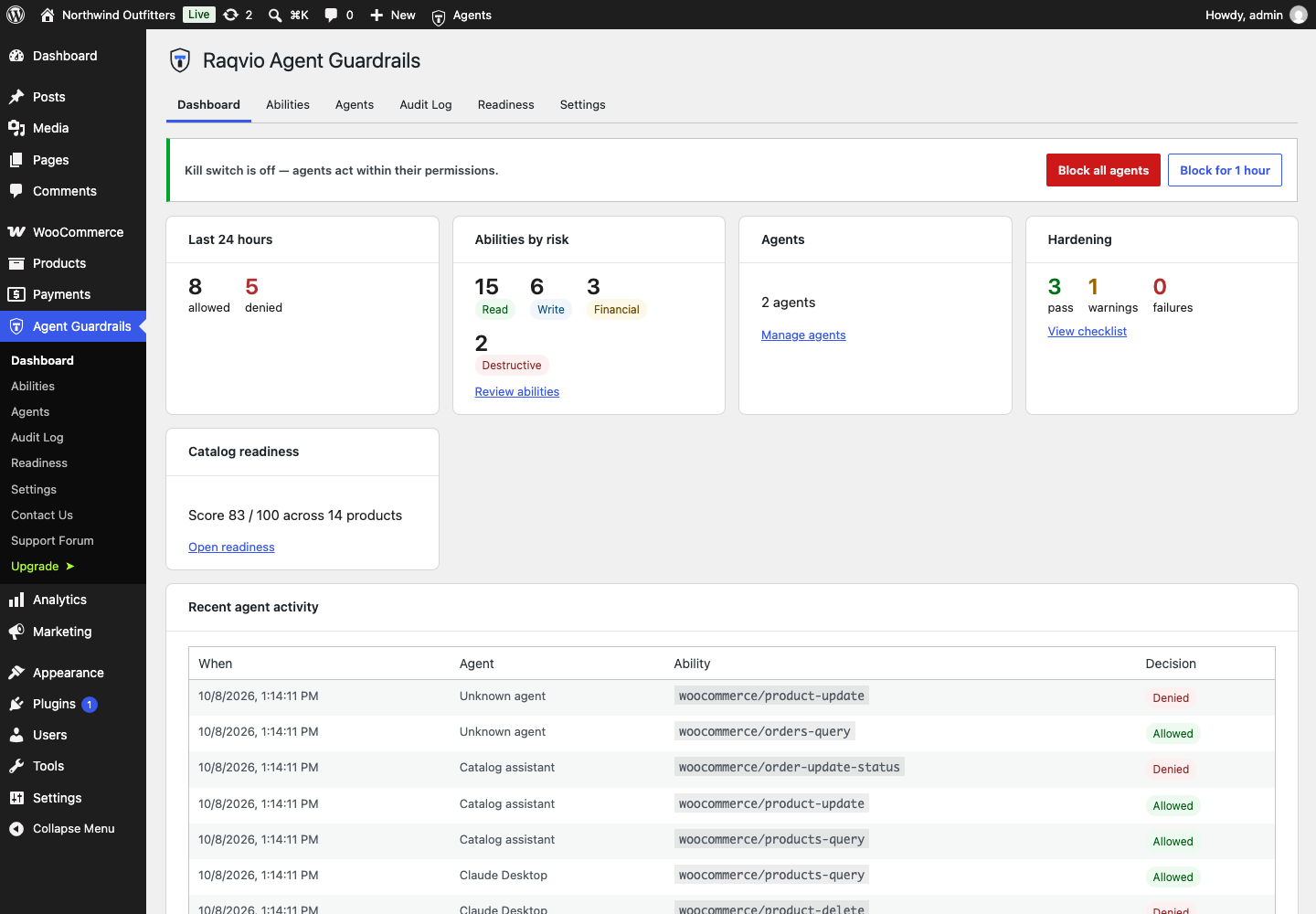Open Tools sidebar menu
This screenshot has width=1316, height=914.
tap(73, 766)
